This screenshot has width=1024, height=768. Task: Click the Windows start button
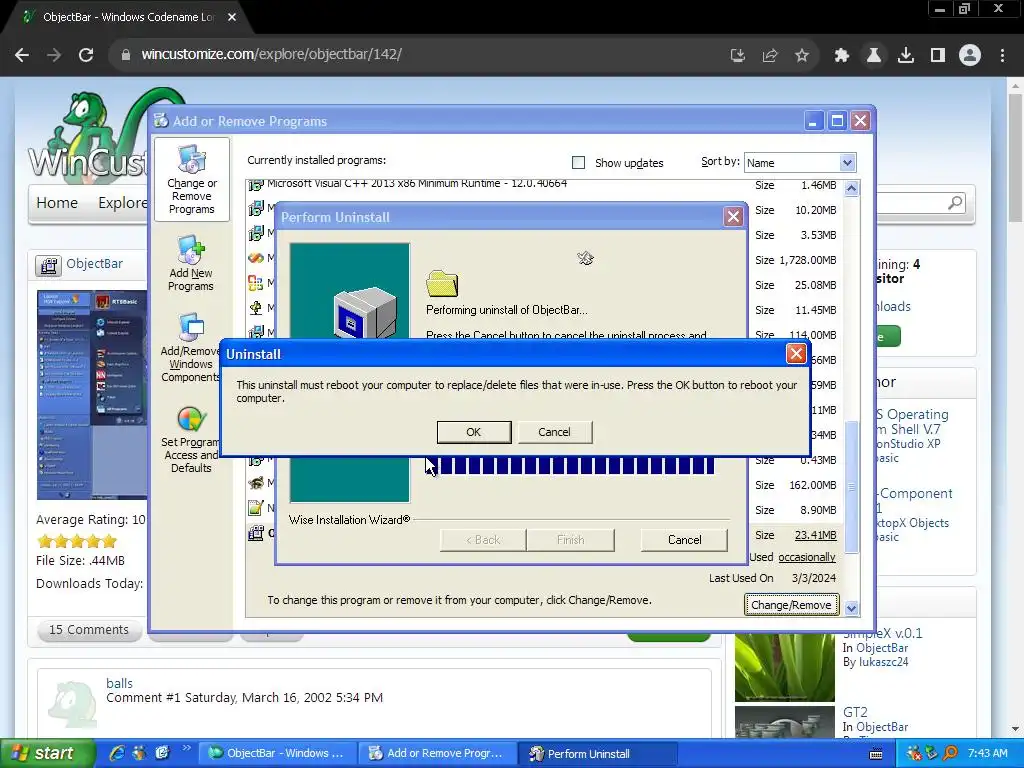point(47,754)
